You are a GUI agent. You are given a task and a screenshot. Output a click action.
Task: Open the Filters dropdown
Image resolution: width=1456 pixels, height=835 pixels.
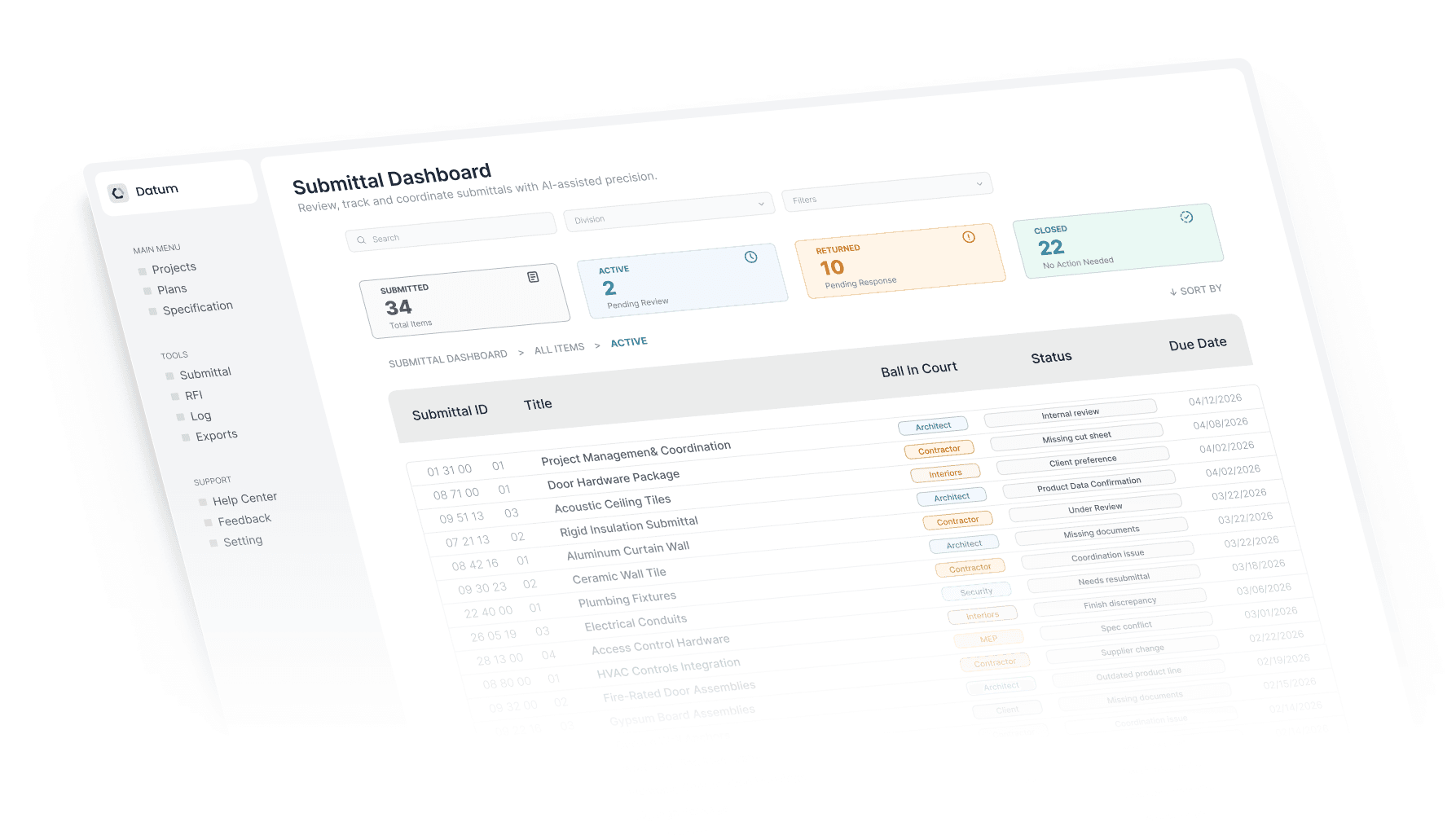[x=887, y=191]
